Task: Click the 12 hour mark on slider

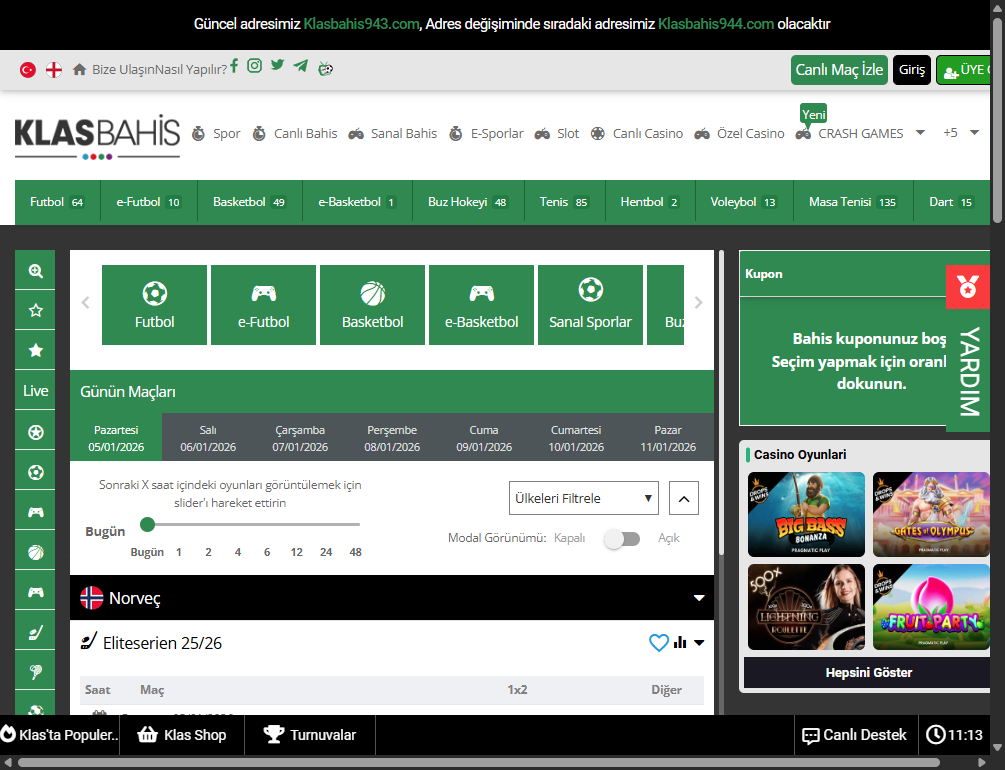Action: (x=296, y=552)
